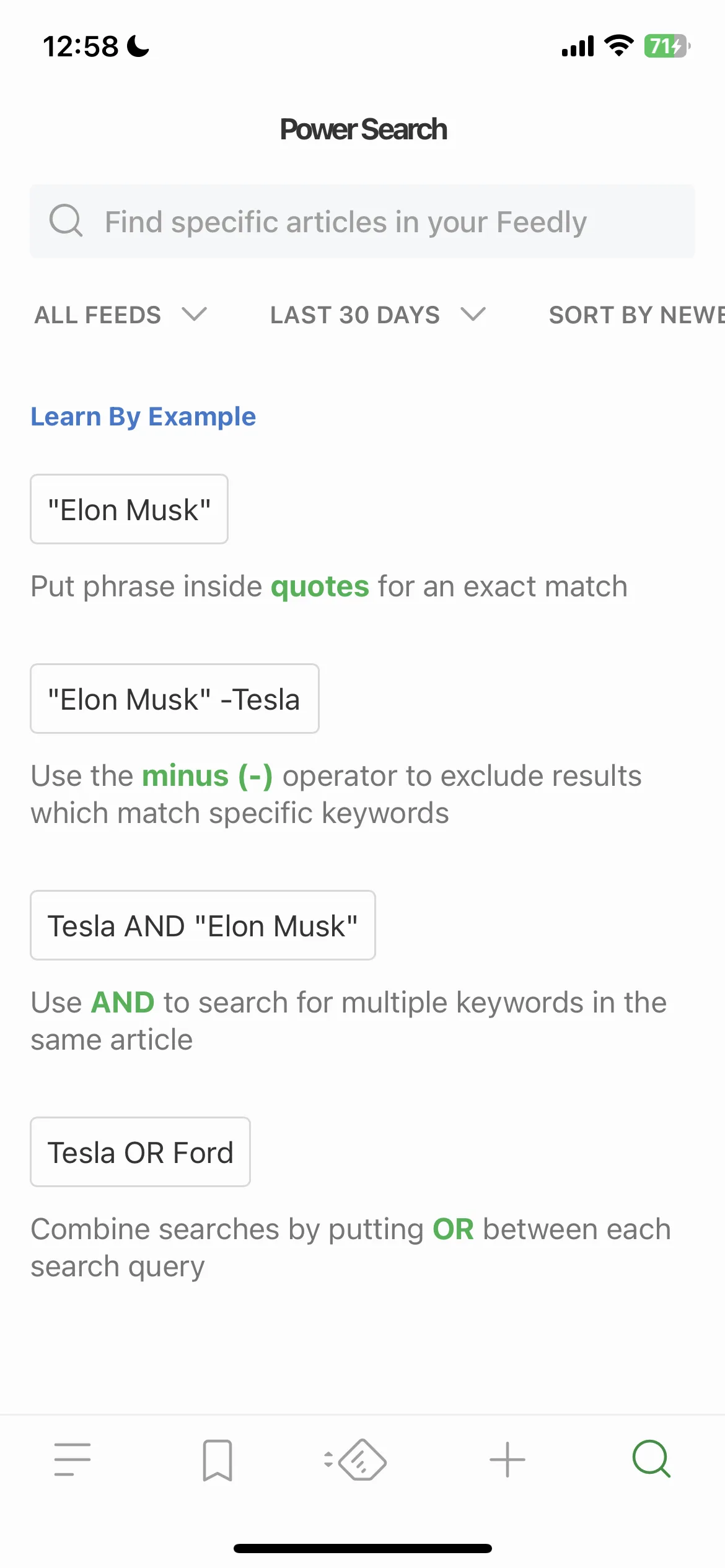Focus the Find specific articles search field
Screen dimensions: 725x1568
362,221
